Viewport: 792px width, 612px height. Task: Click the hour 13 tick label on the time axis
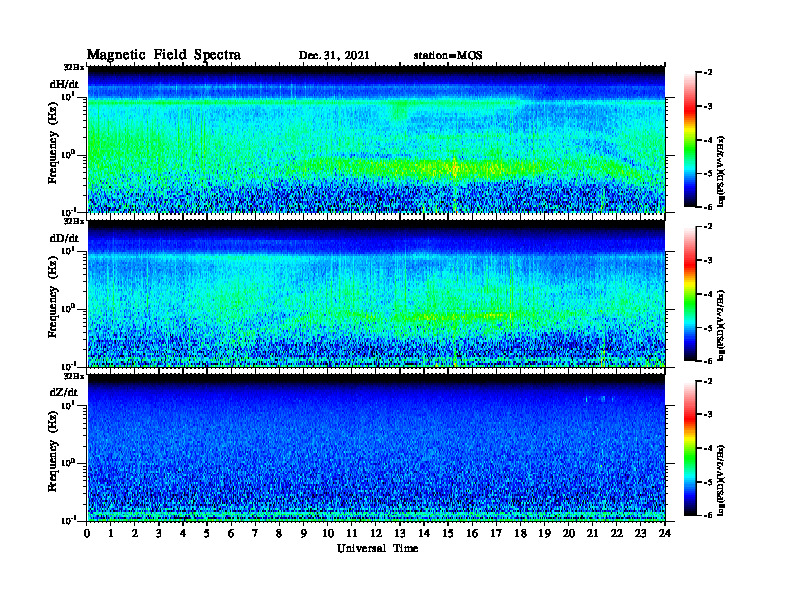(400, 534)
